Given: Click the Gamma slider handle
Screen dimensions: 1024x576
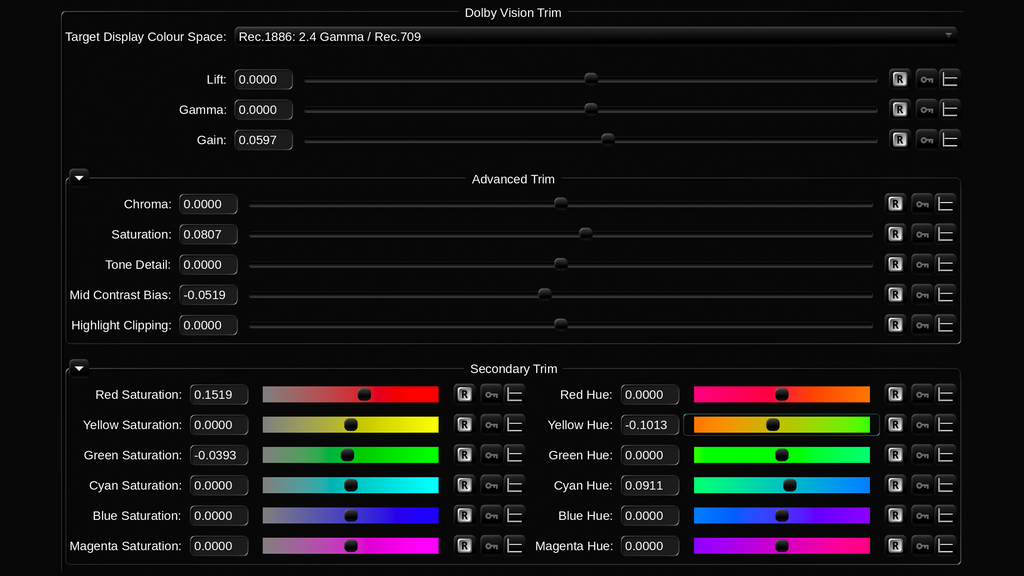Looking at the screenshot, I should click(x=591, y=109).
